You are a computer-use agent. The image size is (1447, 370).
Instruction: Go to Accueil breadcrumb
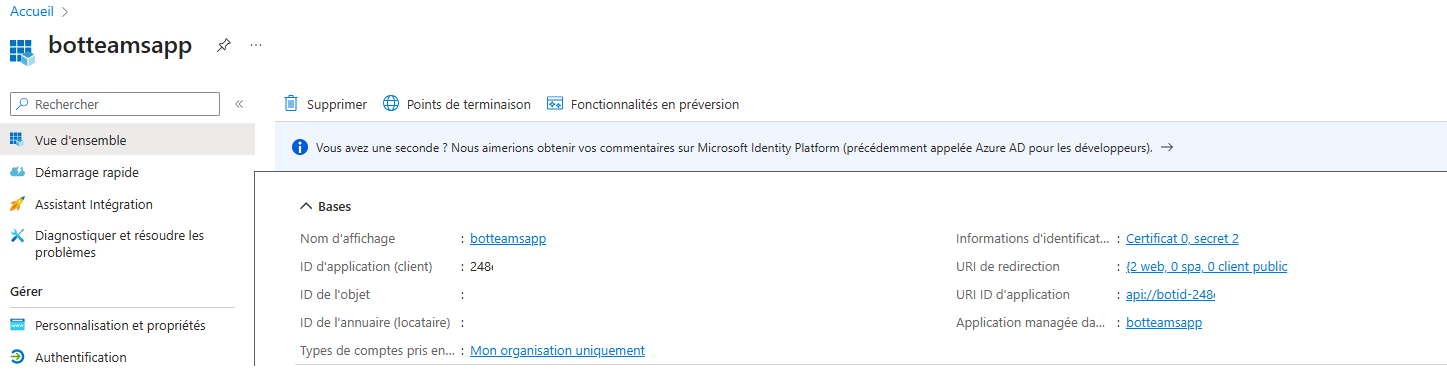tap(32, 11)
